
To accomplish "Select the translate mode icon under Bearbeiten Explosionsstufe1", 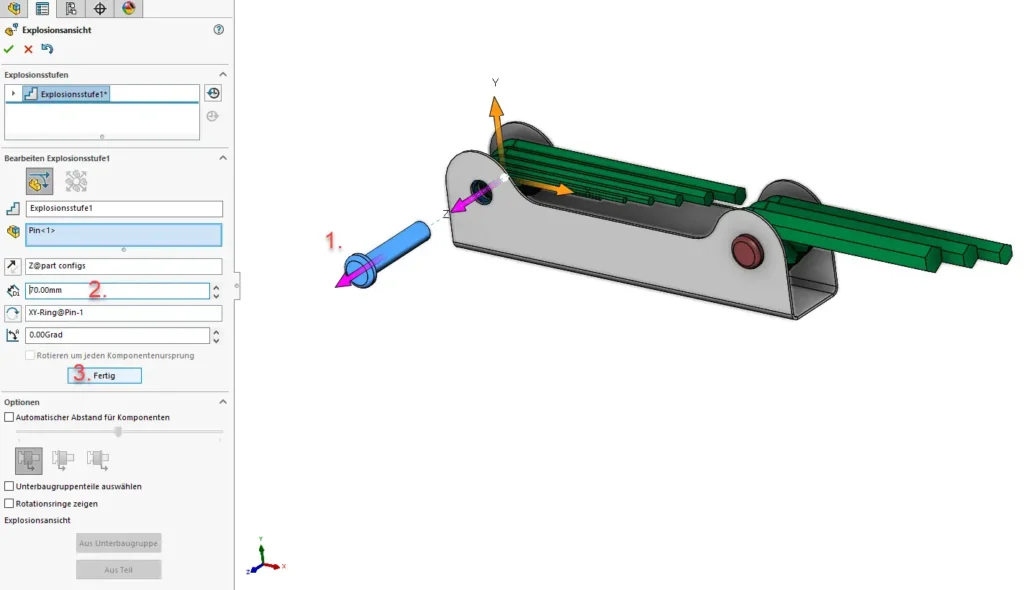I will (x=38, y=181).
